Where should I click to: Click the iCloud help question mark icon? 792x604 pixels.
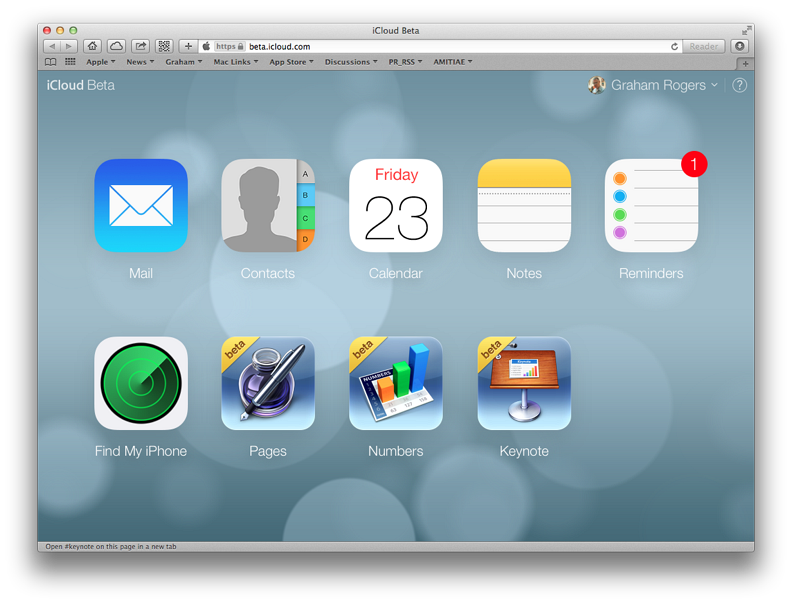click(x=739, y=85)
